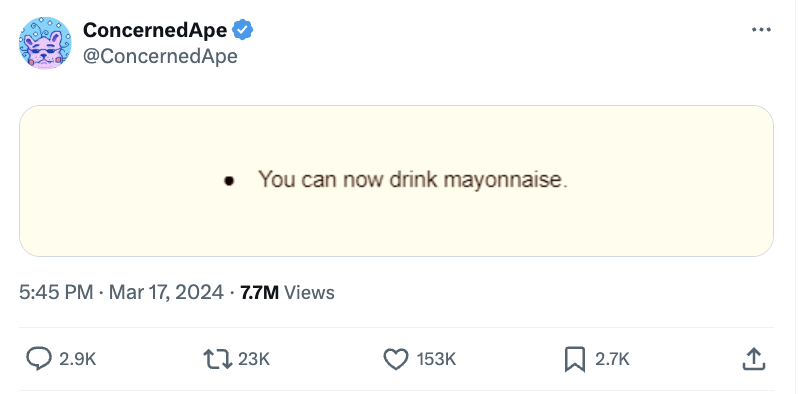View the 7.7M Views analytics
The width and height of the screenshot is (802, 394).
[287, 293]
